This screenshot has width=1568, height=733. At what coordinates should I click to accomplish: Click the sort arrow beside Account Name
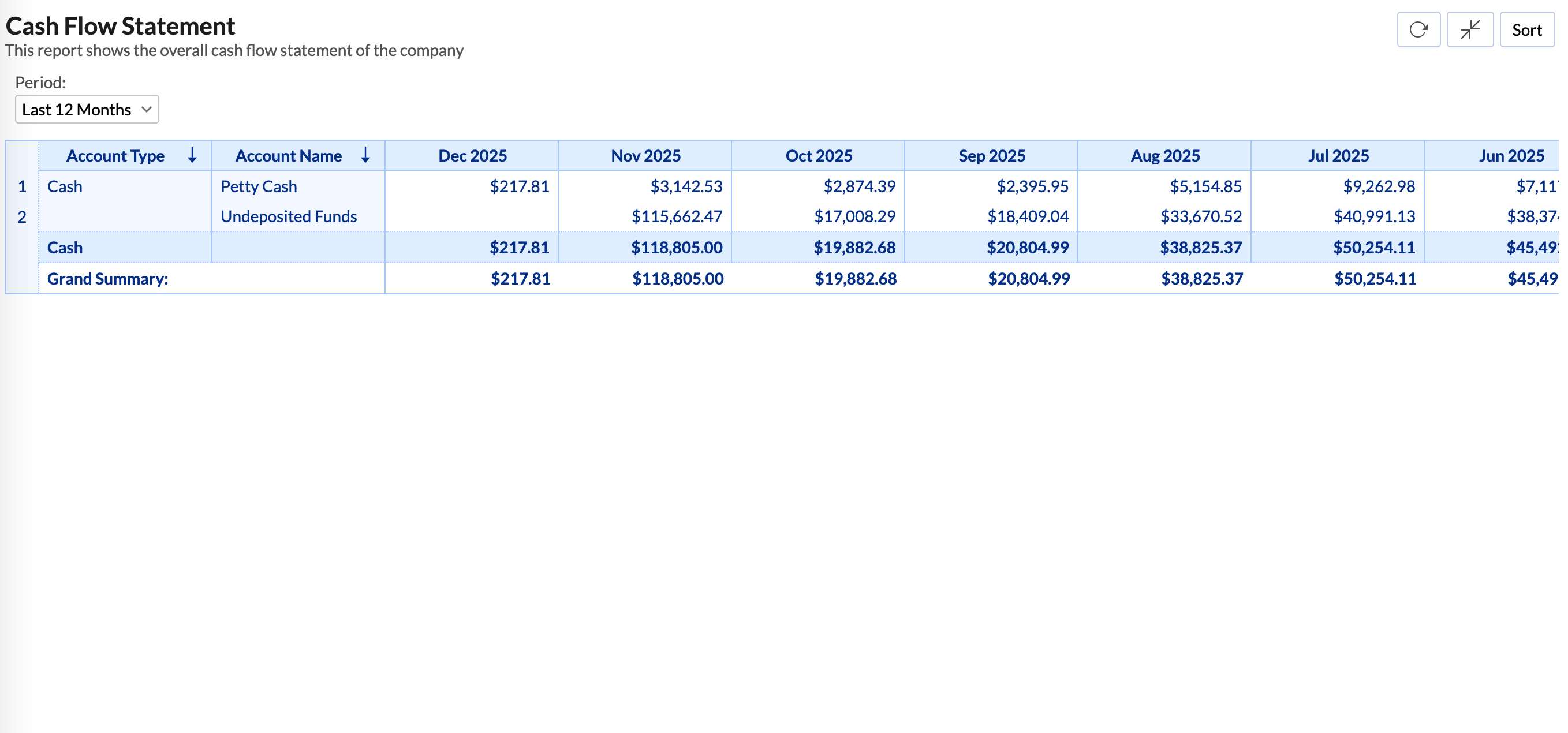tap(365, 156)
